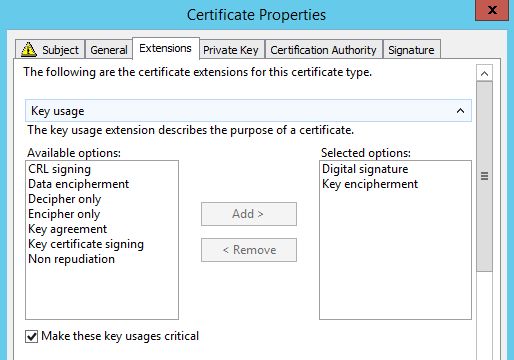Switch to the Subject tab
514x360 pixels.
click(50, 49)
